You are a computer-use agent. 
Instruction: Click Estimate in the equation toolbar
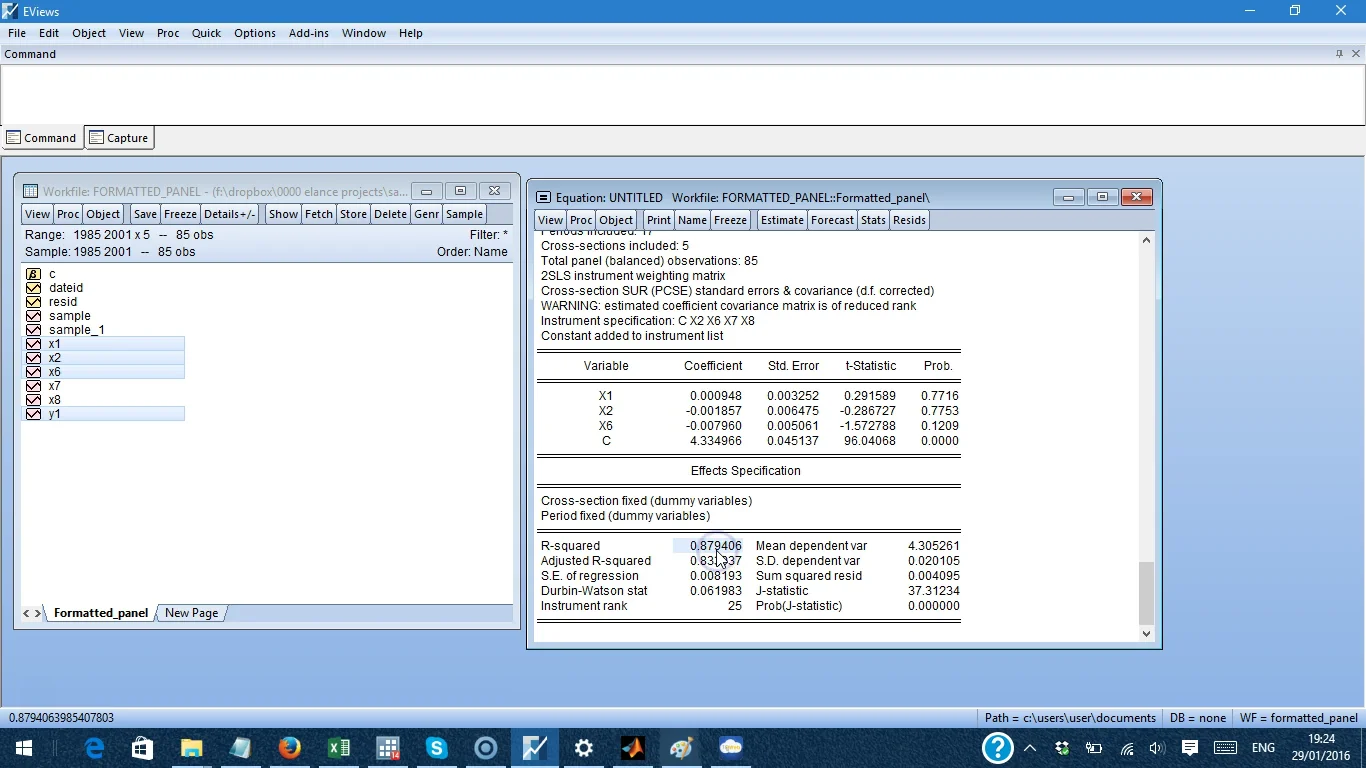click(x=782, y=220)
